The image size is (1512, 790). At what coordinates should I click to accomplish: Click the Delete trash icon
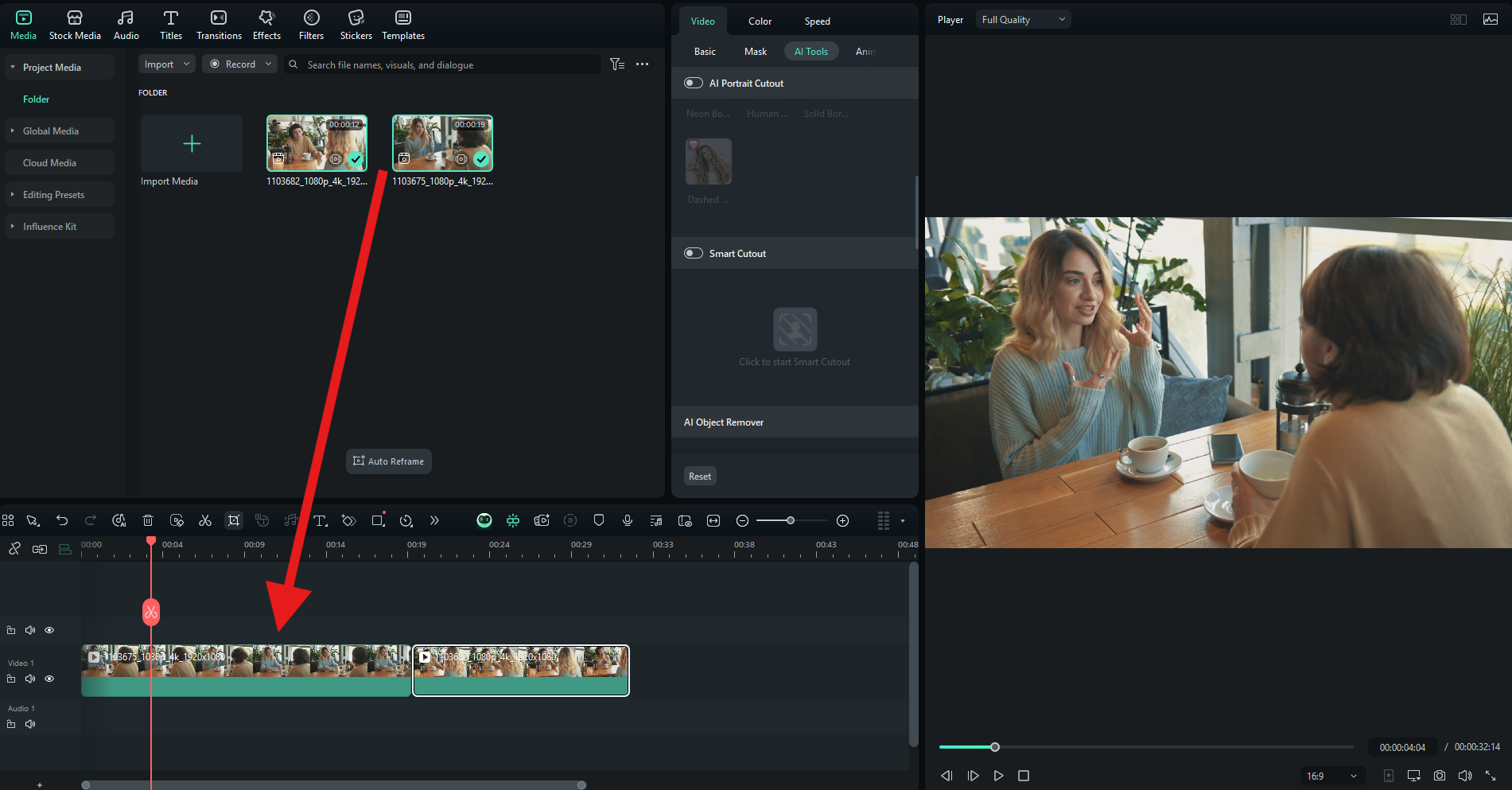point(148,520)
